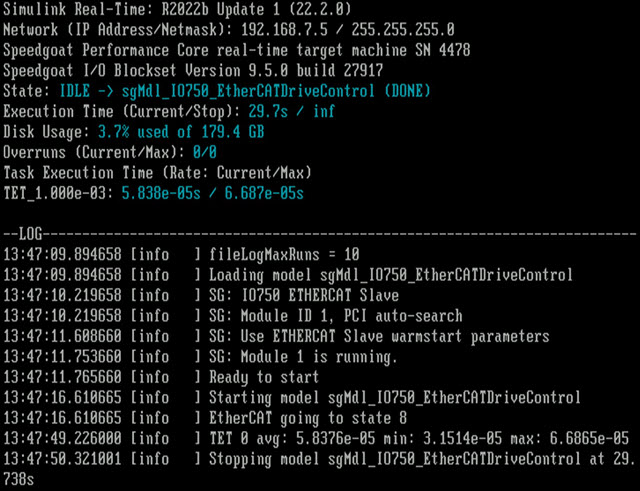Screen dimensions: 640x491
Task: Click the Ready to start log message
Action: click(264, 377)
